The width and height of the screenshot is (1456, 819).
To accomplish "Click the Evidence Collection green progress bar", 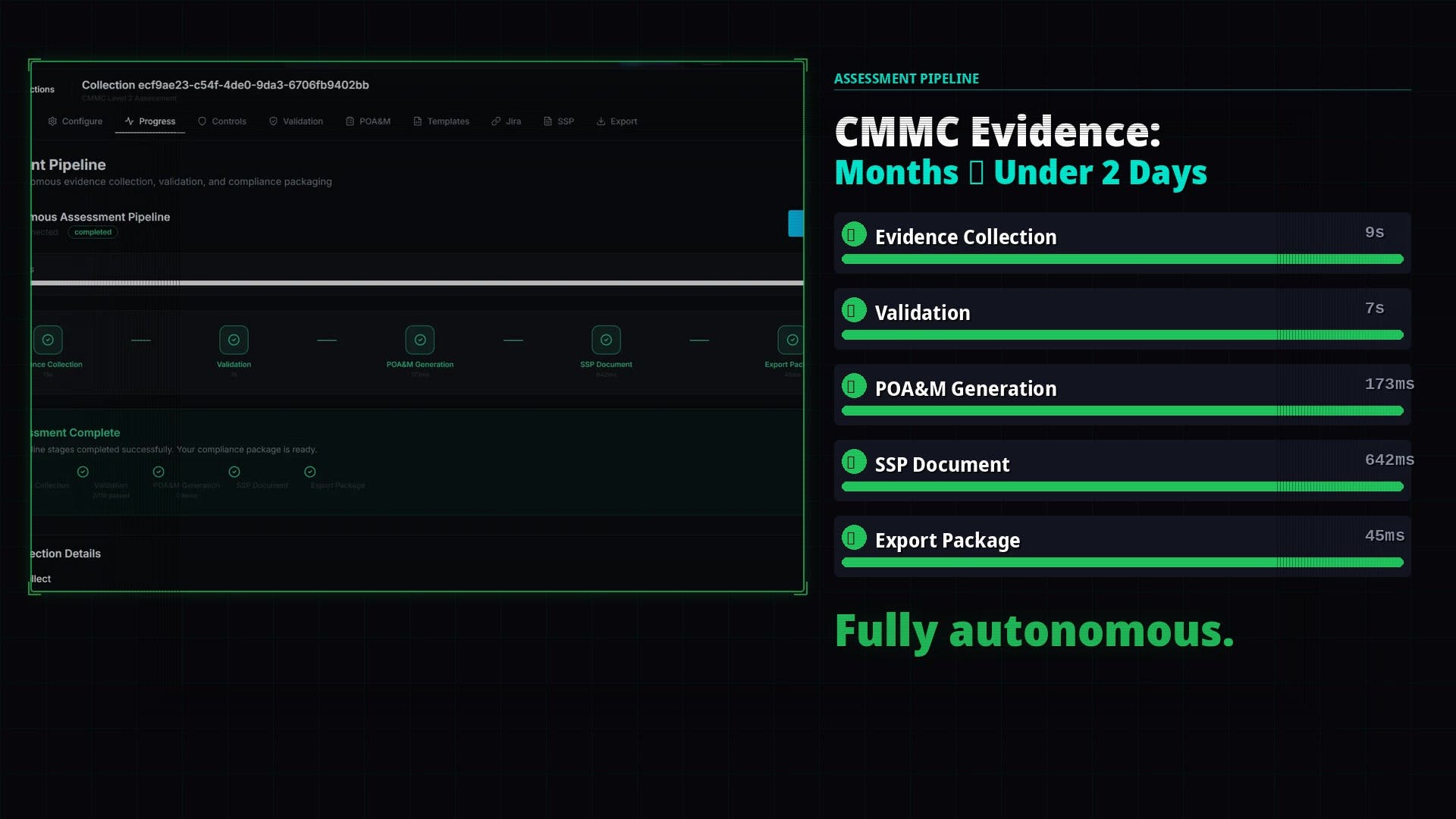I will (1122, 259).
